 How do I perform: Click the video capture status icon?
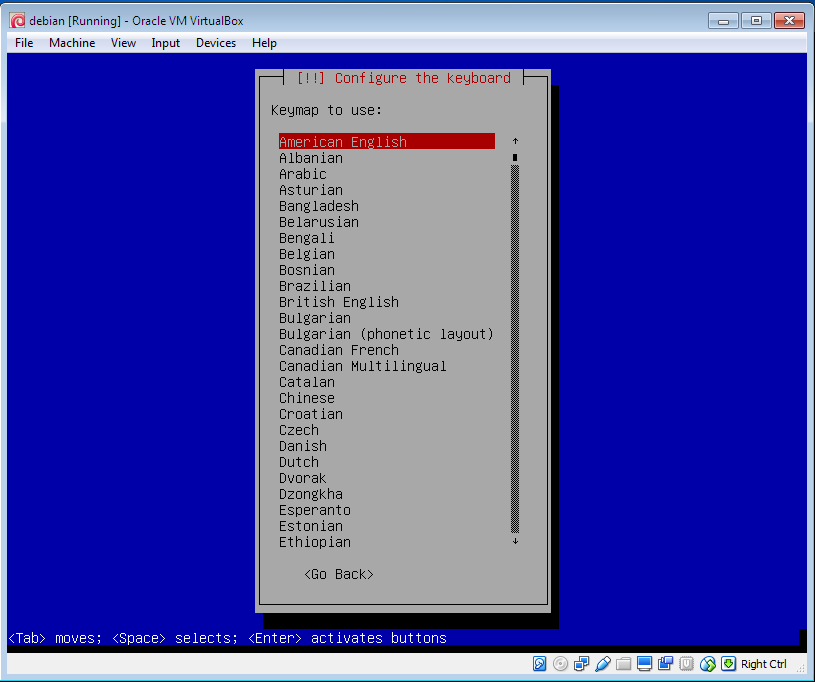tap(665, 664)
